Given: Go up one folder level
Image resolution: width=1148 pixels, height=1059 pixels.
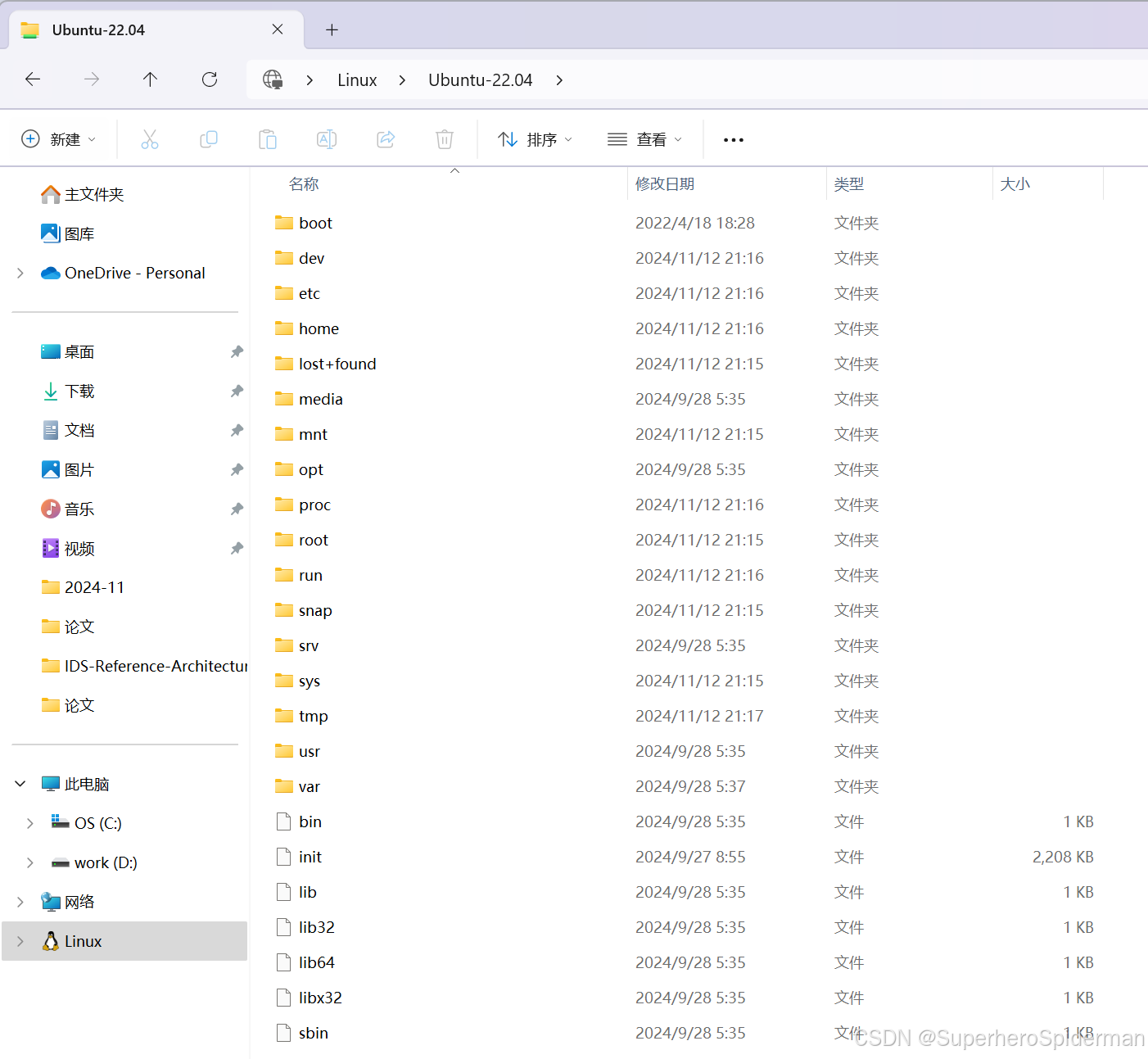Looking at the screenshot, I should (x=150, y=79).
